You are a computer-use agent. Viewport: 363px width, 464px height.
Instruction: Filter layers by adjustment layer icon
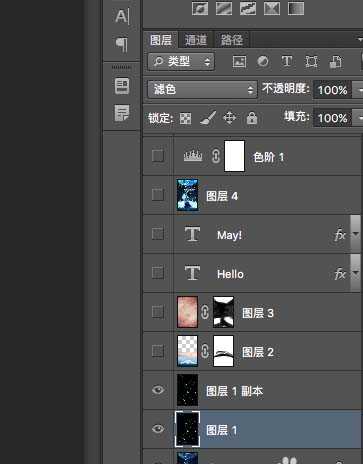263,62
